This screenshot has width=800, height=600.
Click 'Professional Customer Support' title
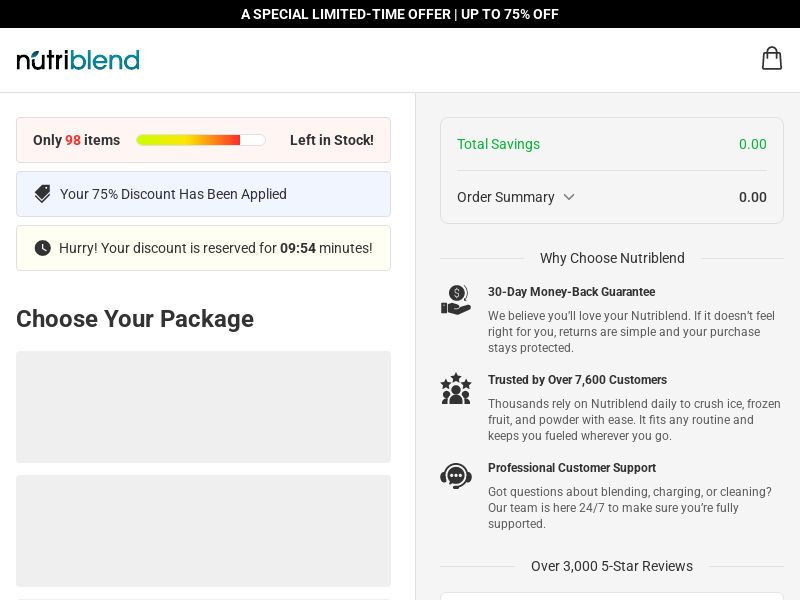pyautogui.click(x=572, y=468)
